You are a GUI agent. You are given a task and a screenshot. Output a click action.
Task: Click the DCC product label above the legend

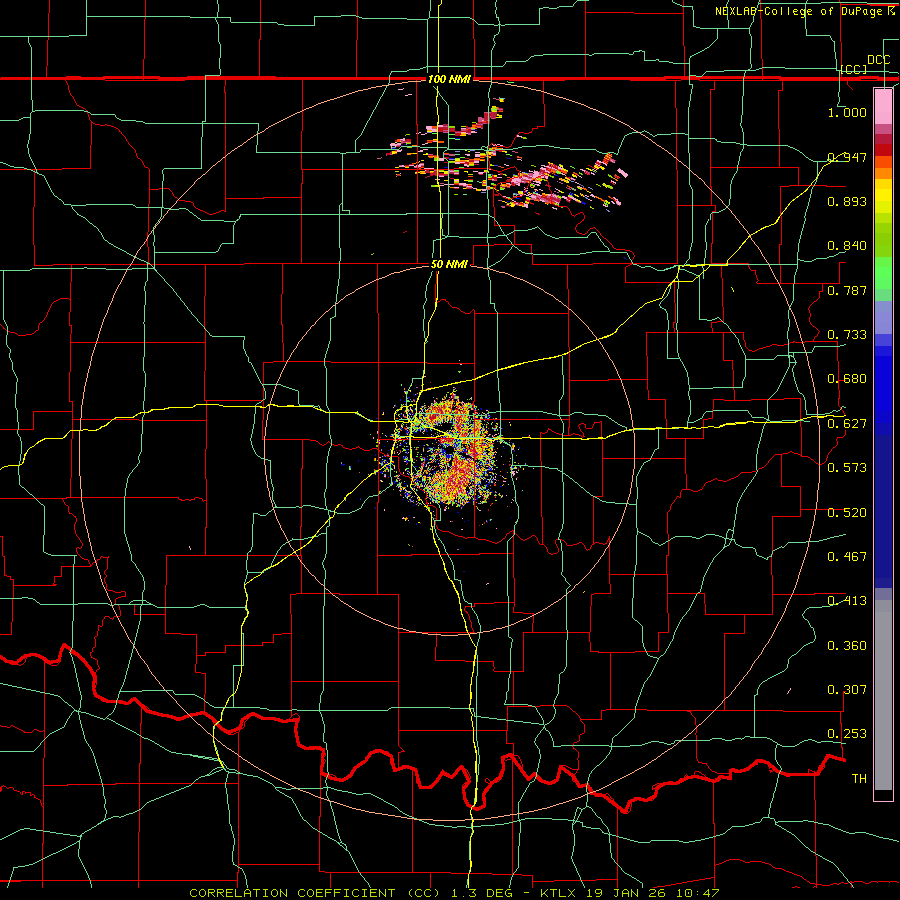pyautogui.click(x=878, y=60)
